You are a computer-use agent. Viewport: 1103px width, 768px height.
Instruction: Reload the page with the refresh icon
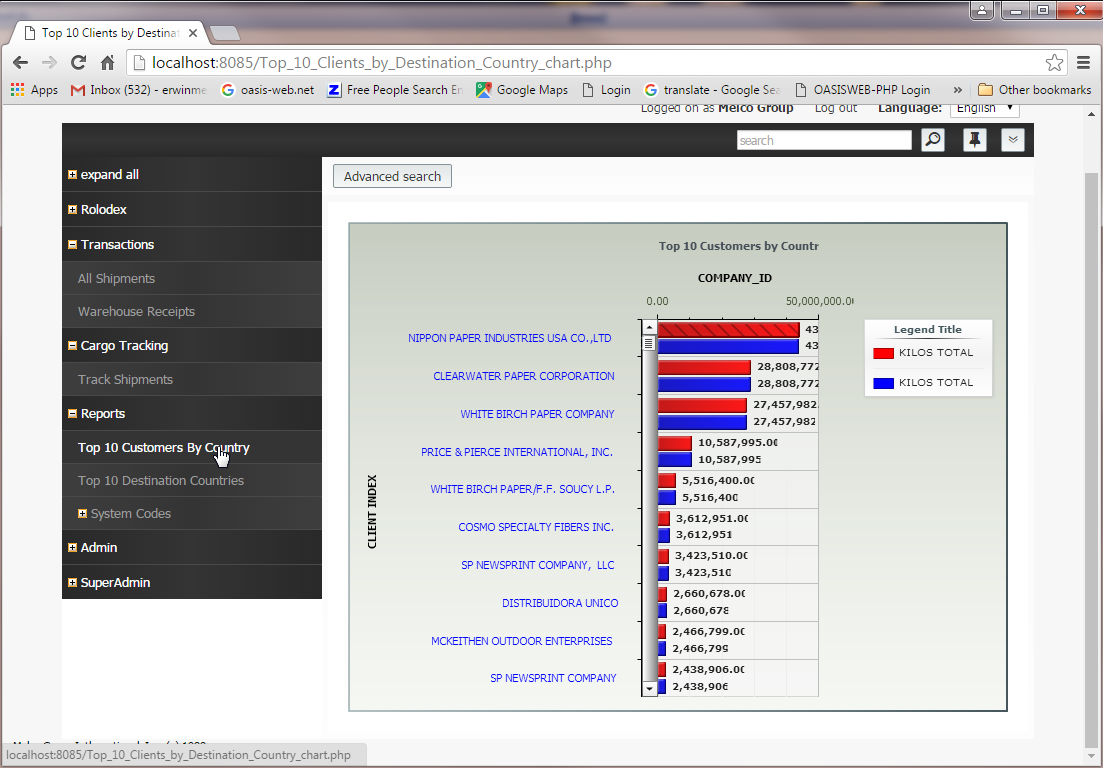[x=78, y=63]
